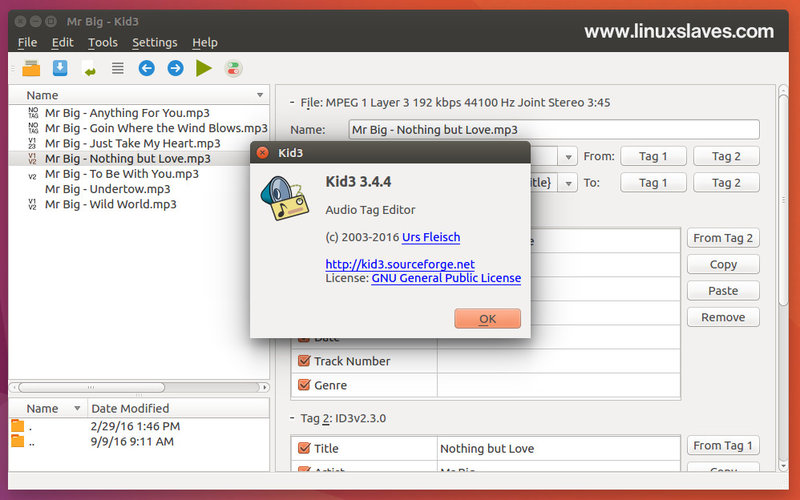This screenshot has height=500, width=800.
Task: Open the Tools menu
Action: tap(103, 42)
